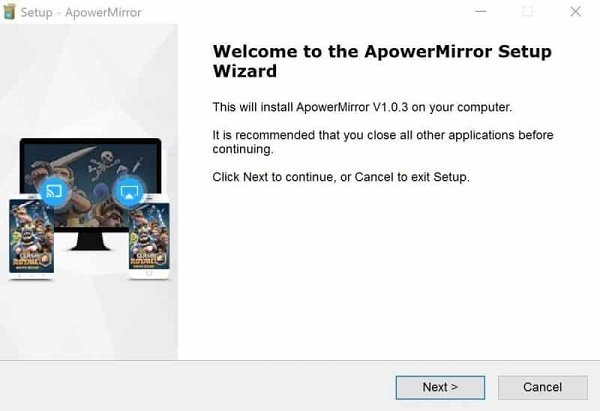
Task: Click the monitor screen showing the game
Action: click(x=91, y=184)
